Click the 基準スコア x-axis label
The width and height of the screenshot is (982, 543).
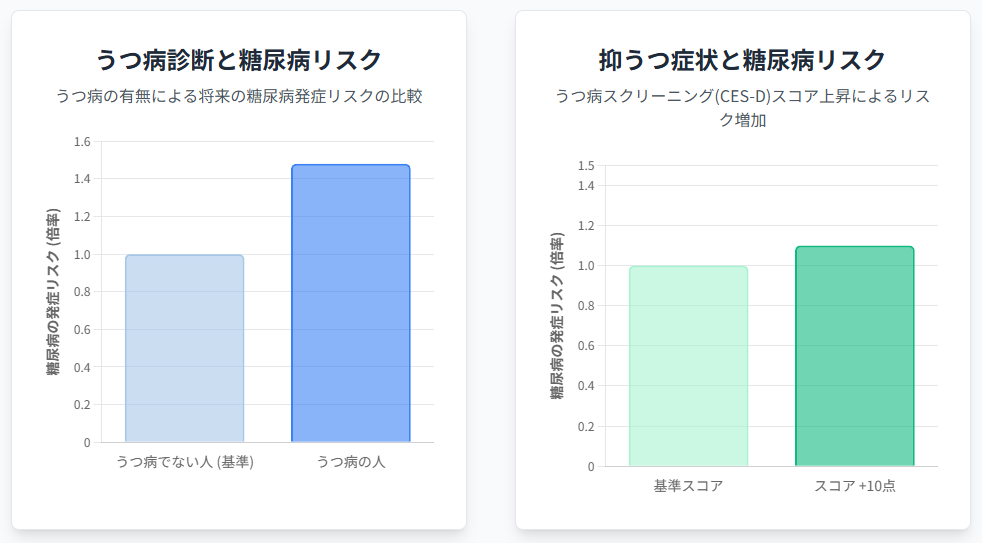point(688,486)
